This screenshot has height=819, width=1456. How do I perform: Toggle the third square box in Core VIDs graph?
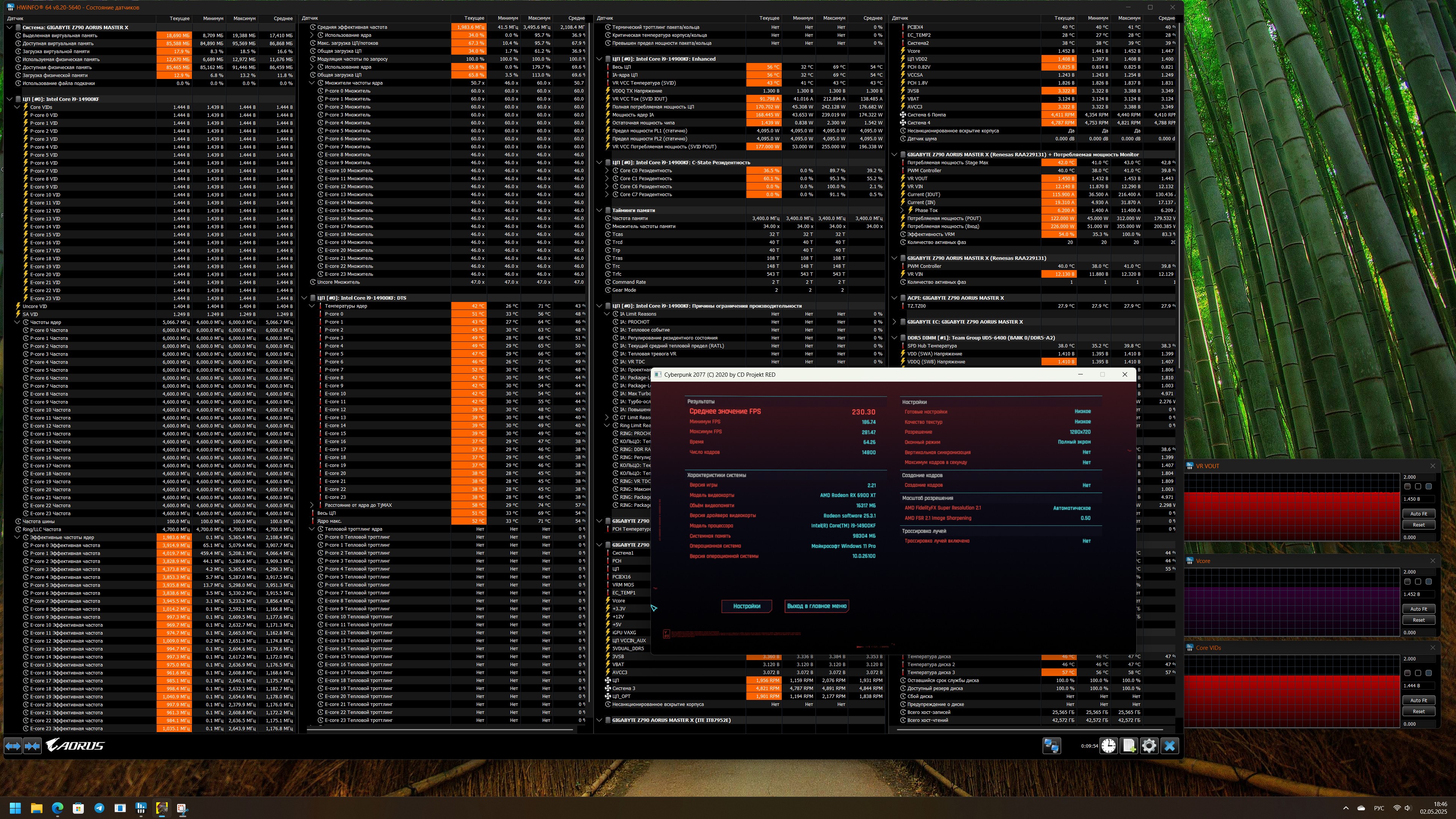(x=1428, y=673)
